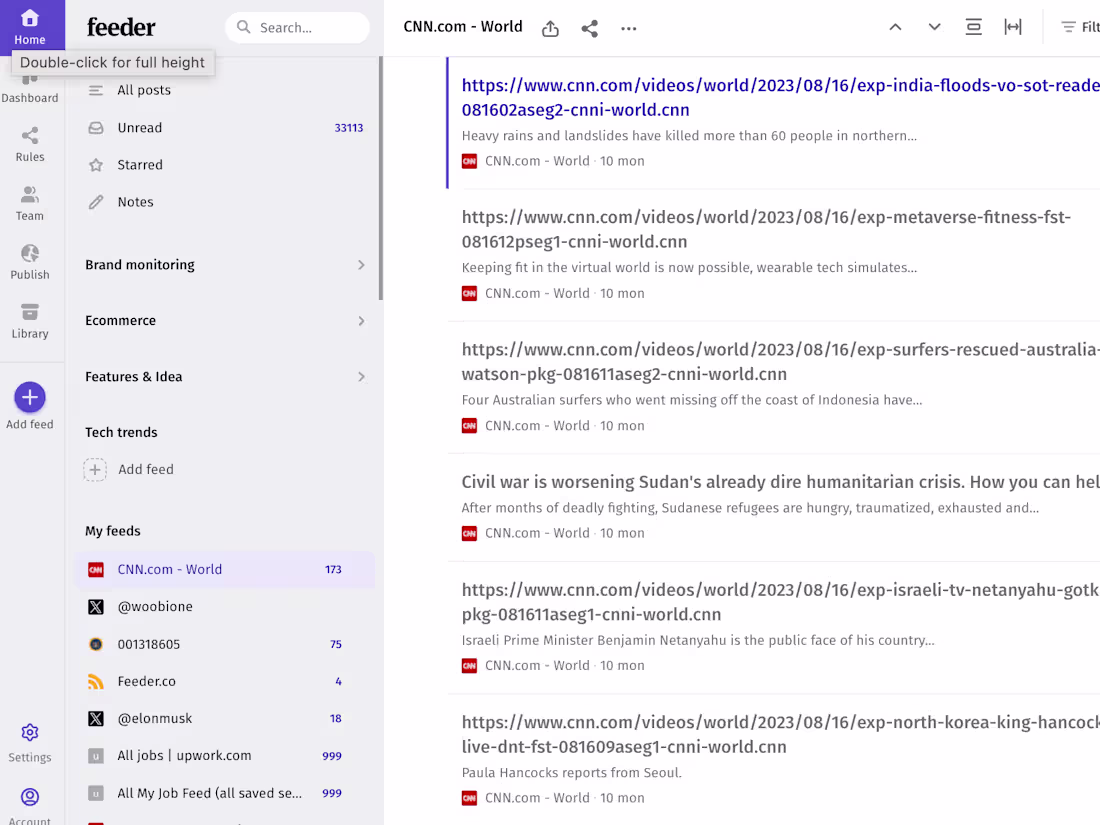Share the CNN.com - World feed
This screenshot has width=1100, height=825.
[589, 28]
